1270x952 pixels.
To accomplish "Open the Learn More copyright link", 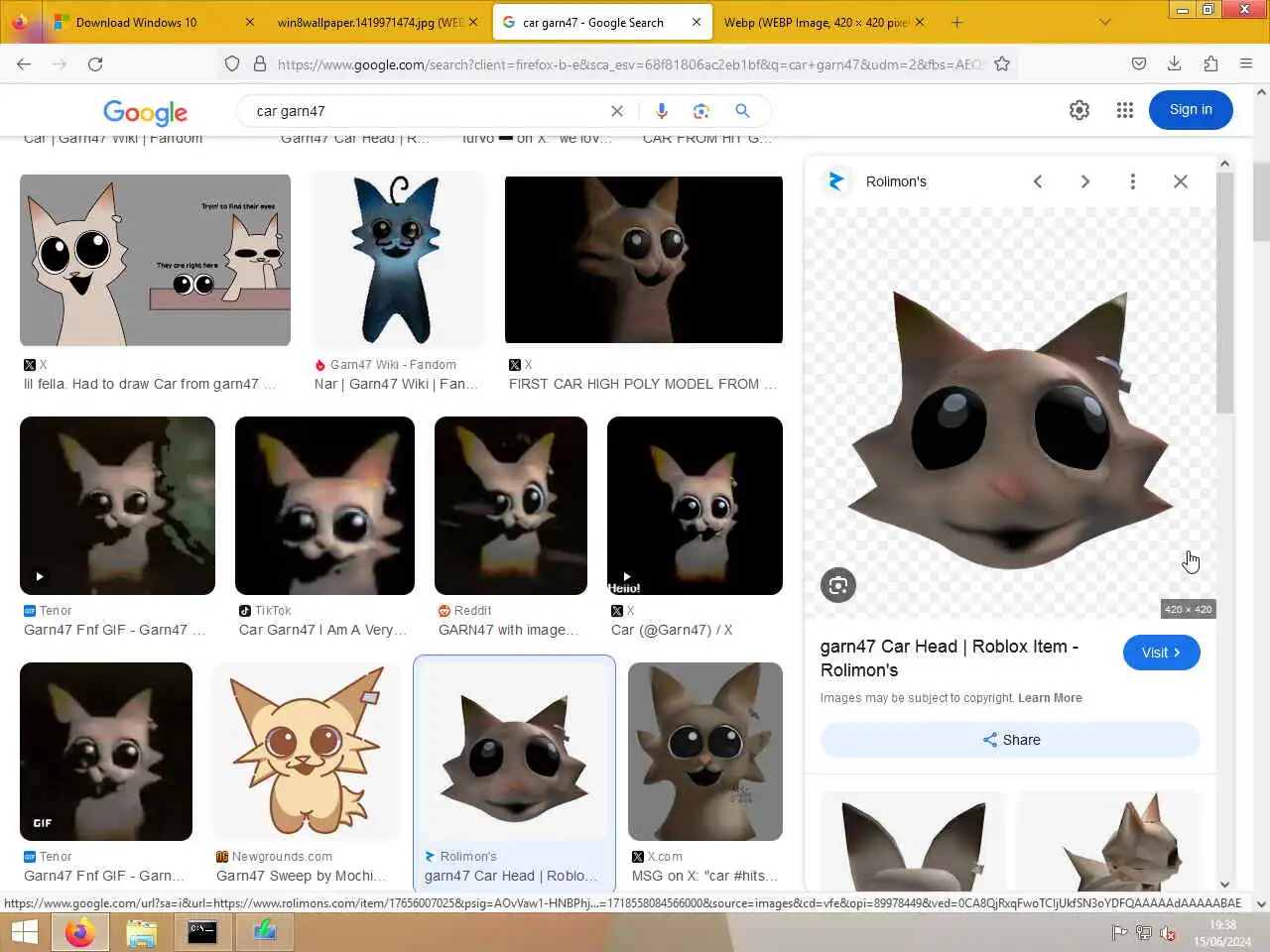I will click(1050, 698).
